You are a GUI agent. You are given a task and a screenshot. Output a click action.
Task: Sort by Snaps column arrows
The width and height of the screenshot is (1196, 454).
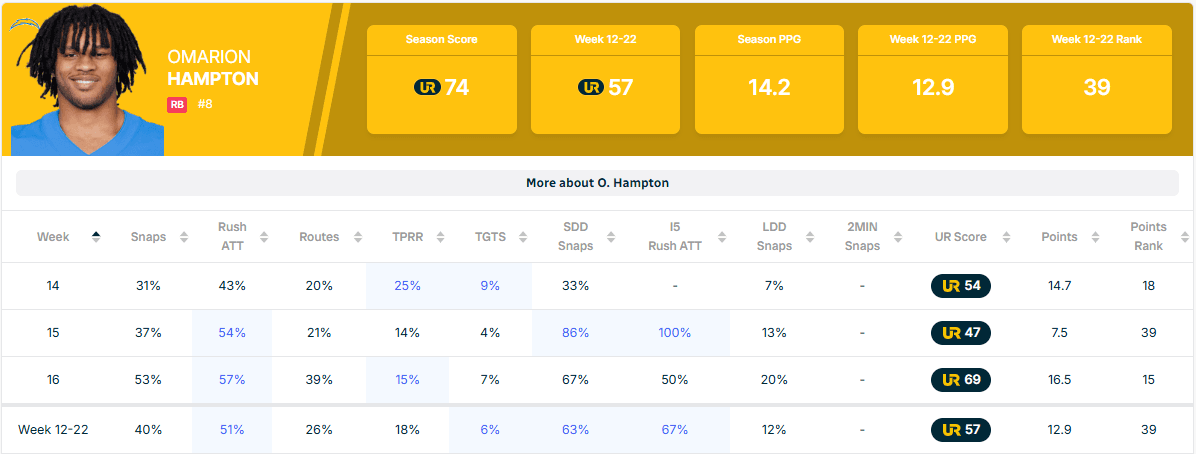click(184, 237)
